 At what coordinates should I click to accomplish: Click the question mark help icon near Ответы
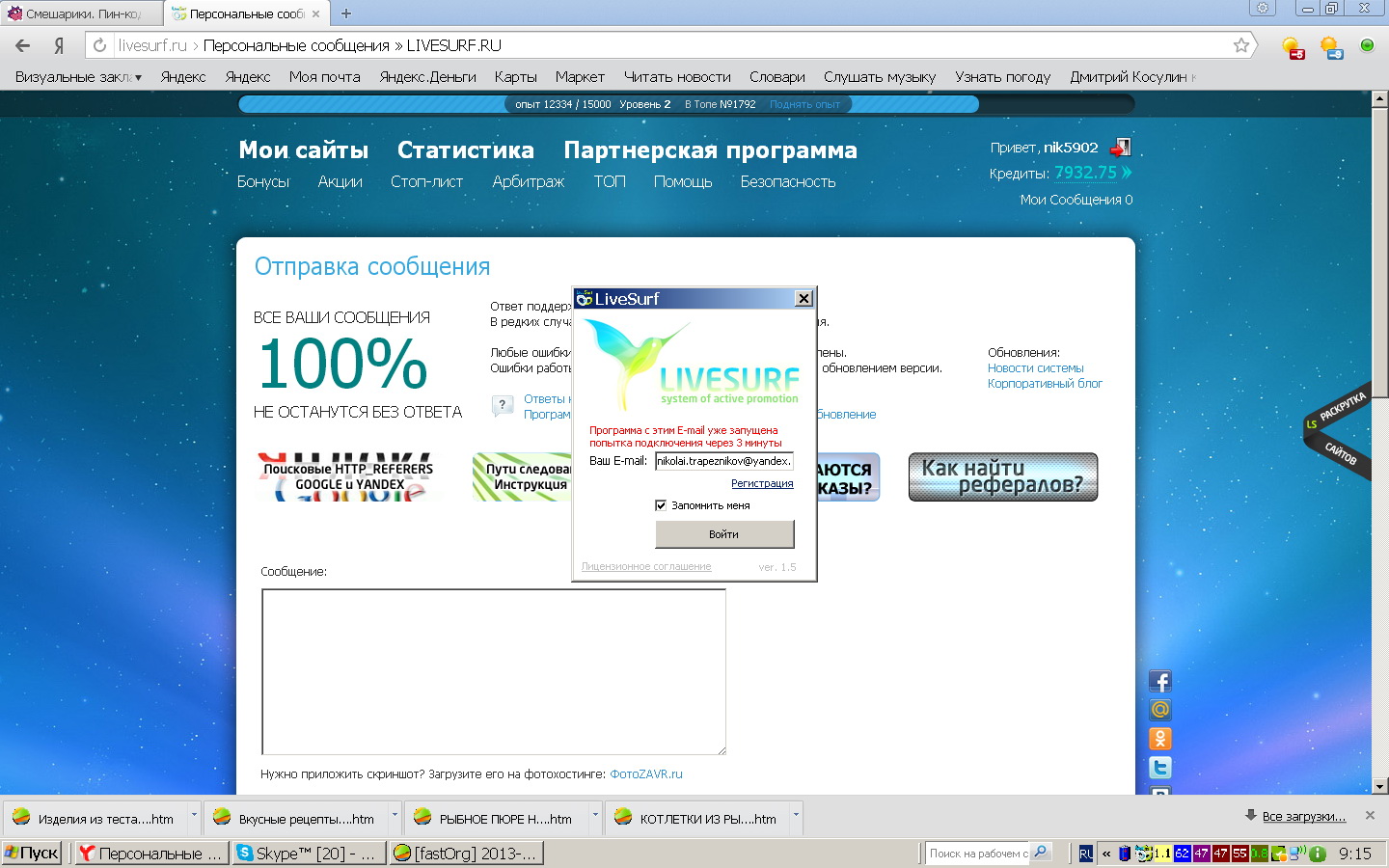[502, 405]
